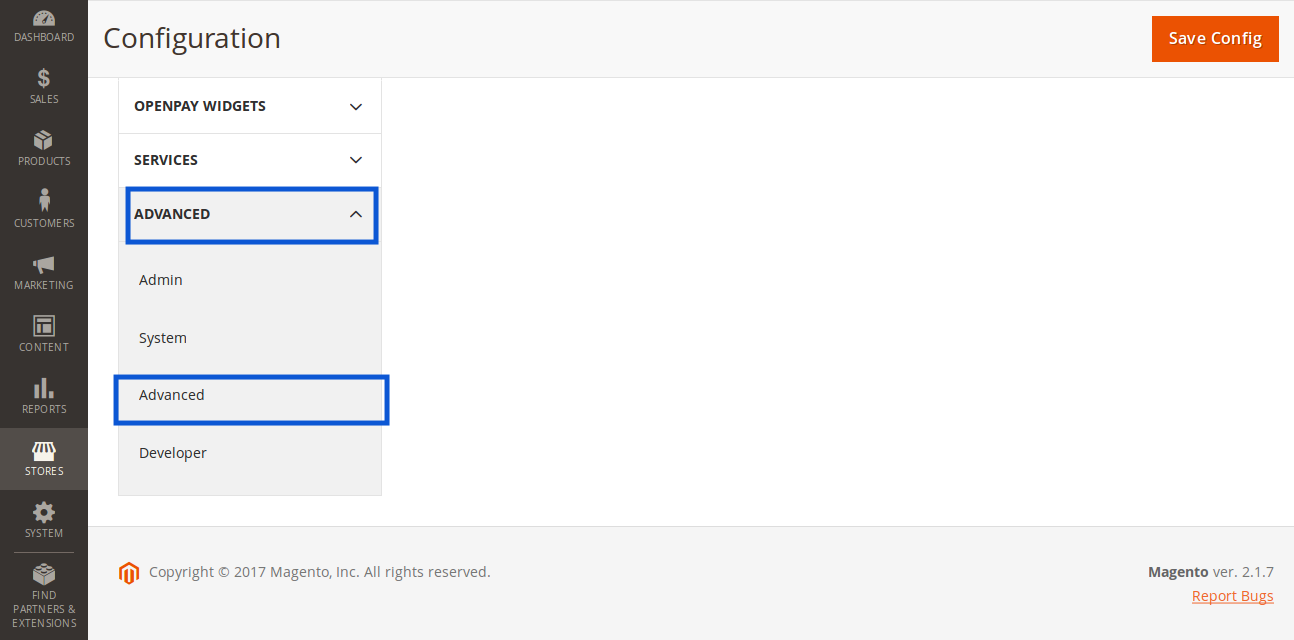The image size is (1294, 640).
Task: Open the Products box icon
Action: point(44,140)
